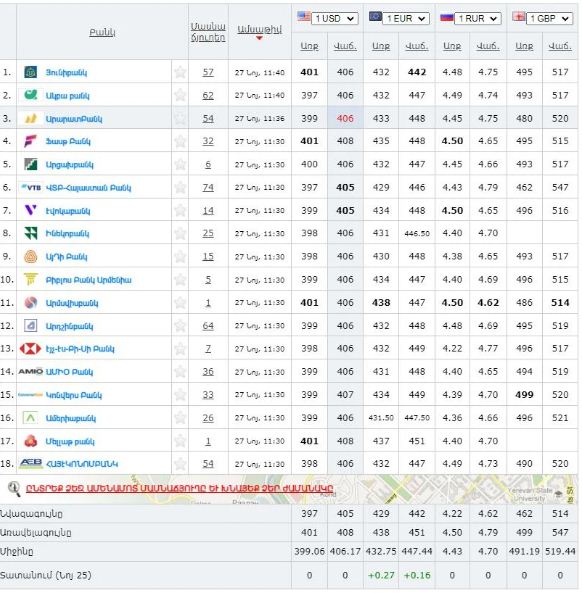Sort by Մասնաճյուղեր column header

coord(208,32)
